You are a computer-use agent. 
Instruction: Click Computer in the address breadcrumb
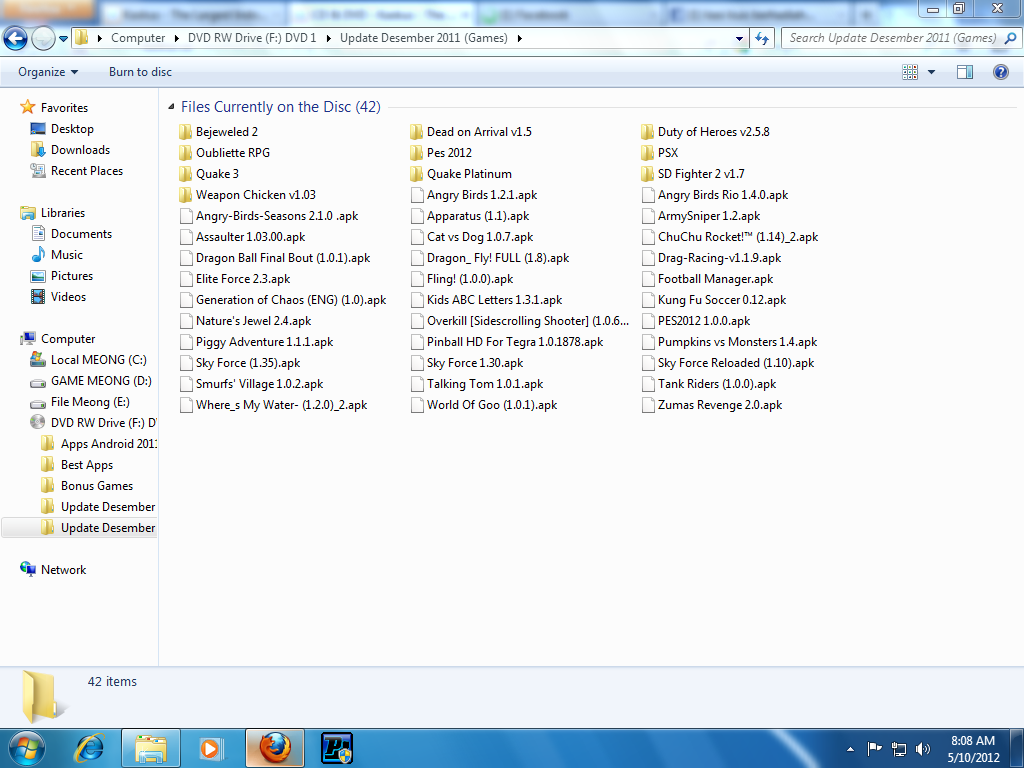click(x=138, y=38)
